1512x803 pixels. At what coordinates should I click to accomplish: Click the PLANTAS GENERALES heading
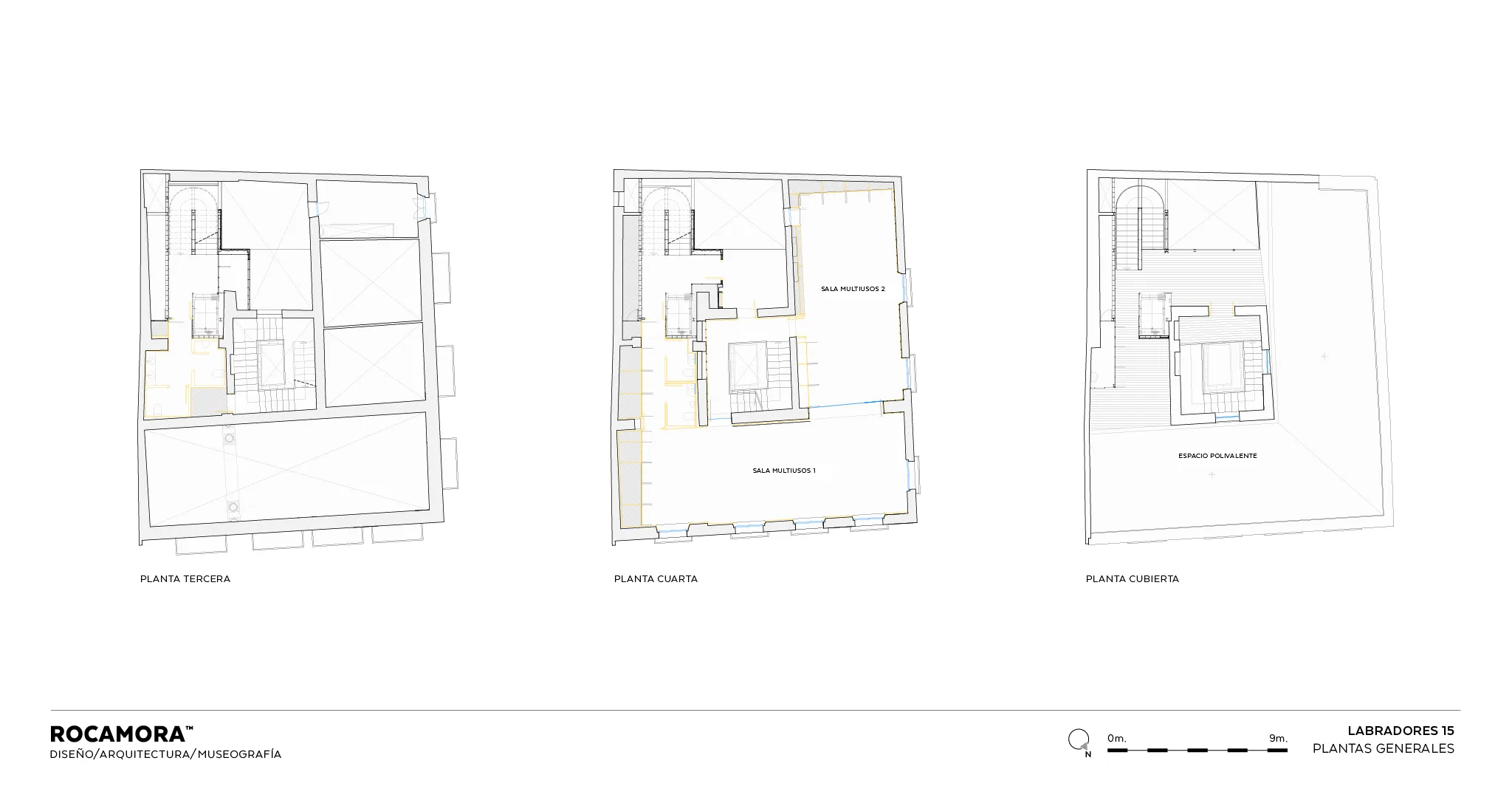point(1383,749)
